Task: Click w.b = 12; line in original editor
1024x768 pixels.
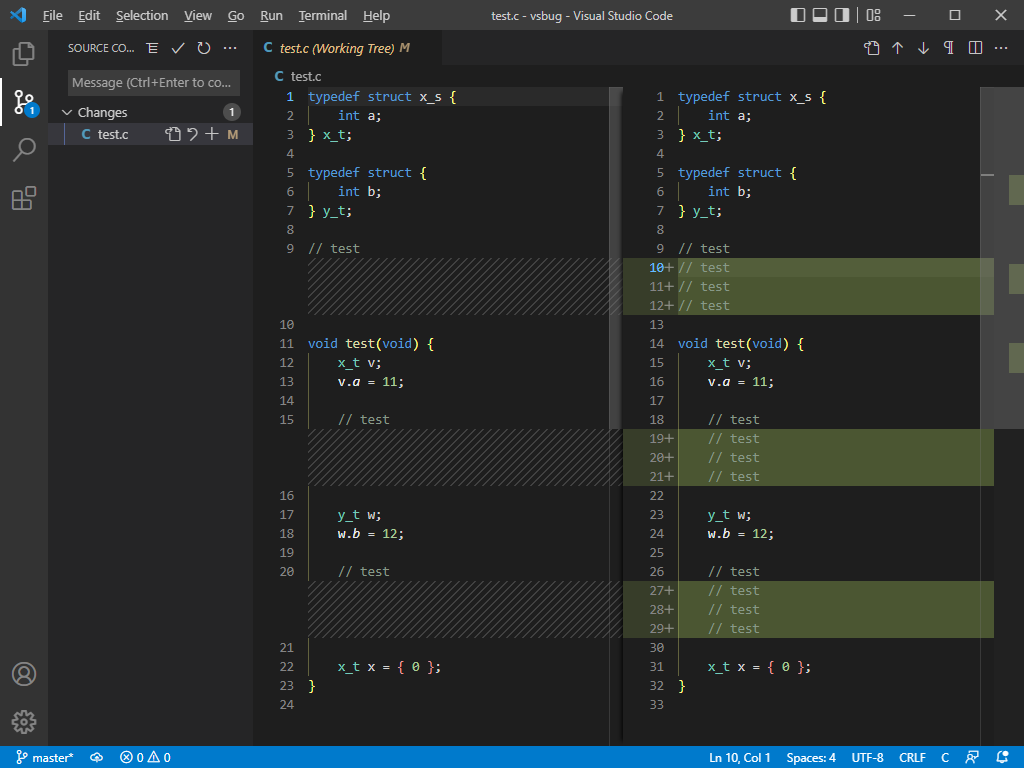Action: coord(370,534)
